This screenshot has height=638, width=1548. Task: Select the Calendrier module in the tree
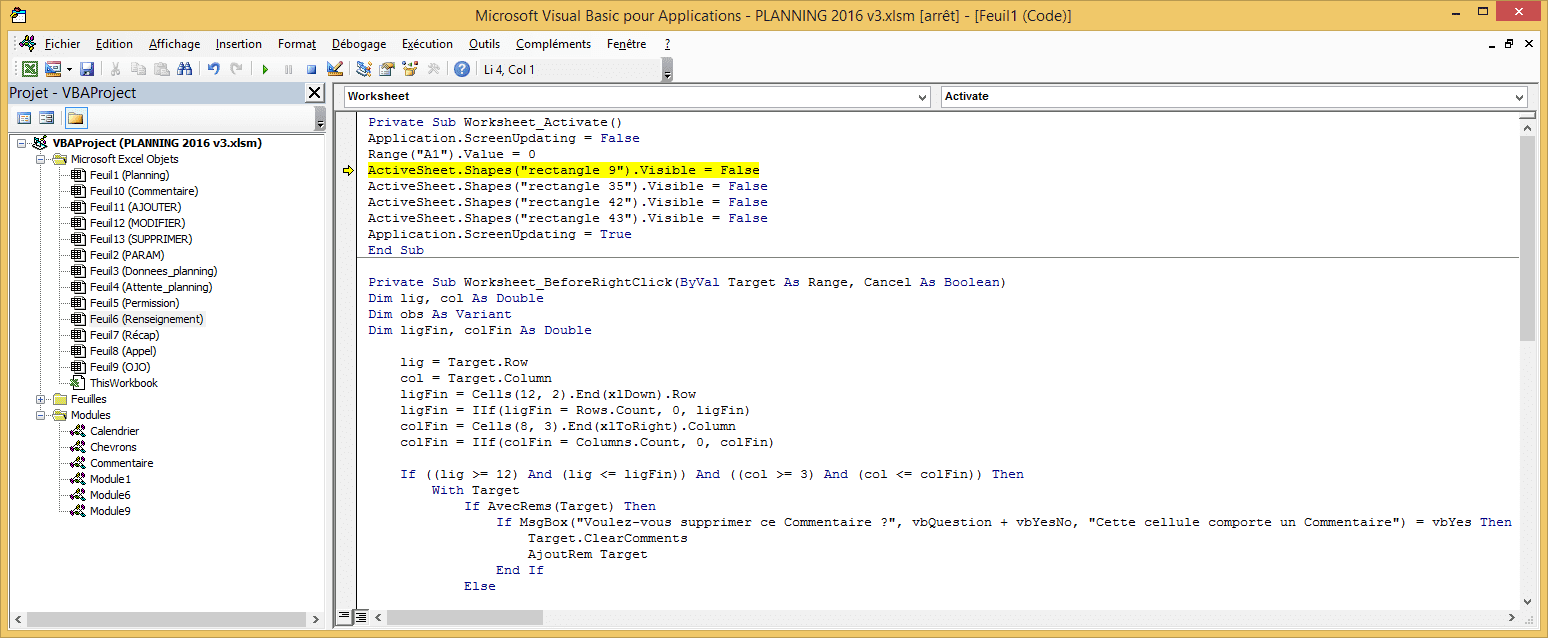tap(114, 431)
